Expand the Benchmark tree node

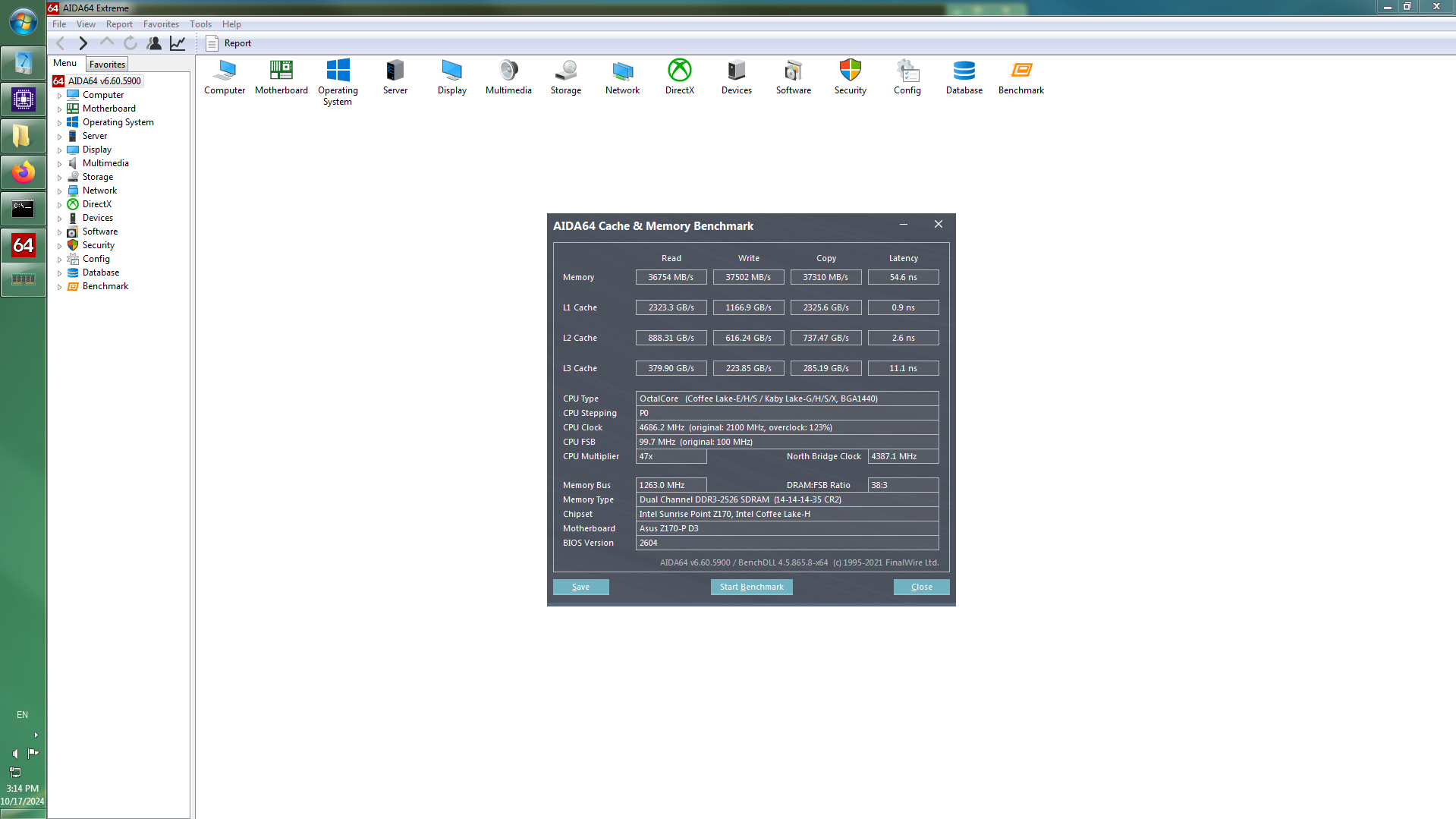coord(60,287)
